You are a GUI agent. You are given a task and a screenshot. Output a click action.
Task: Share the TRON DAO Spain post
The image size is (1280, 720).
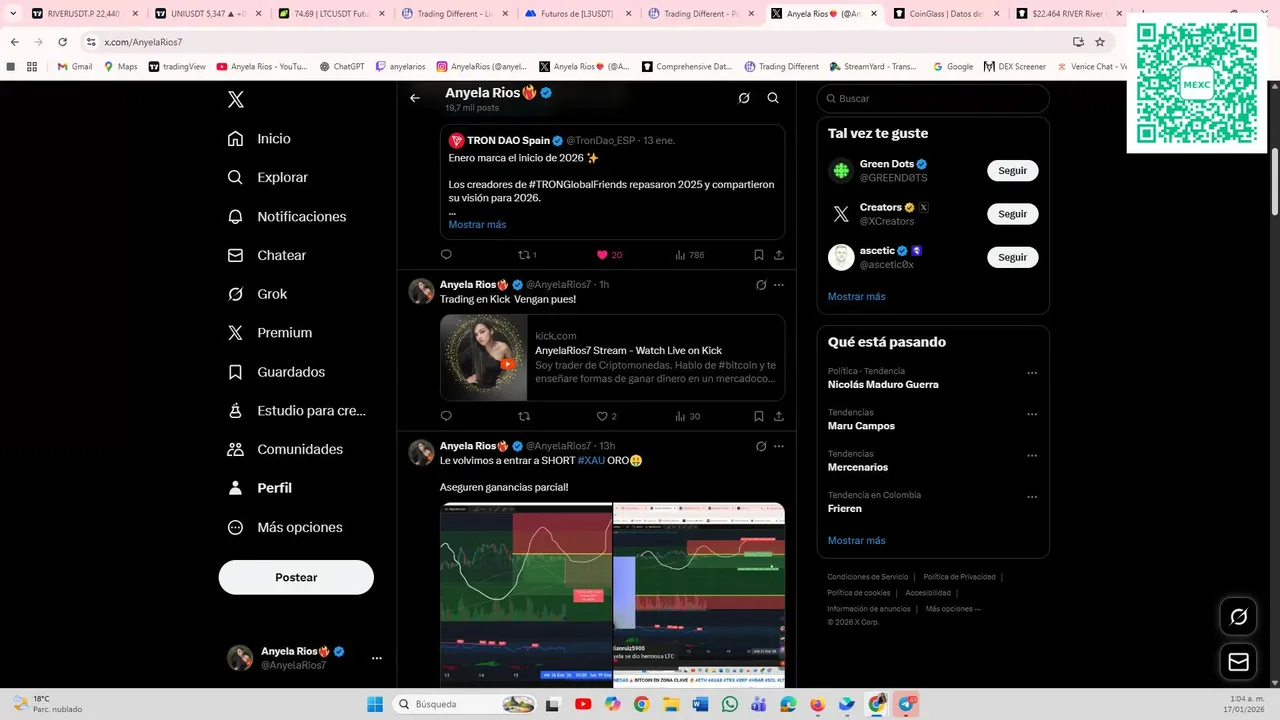click(779, 255)
